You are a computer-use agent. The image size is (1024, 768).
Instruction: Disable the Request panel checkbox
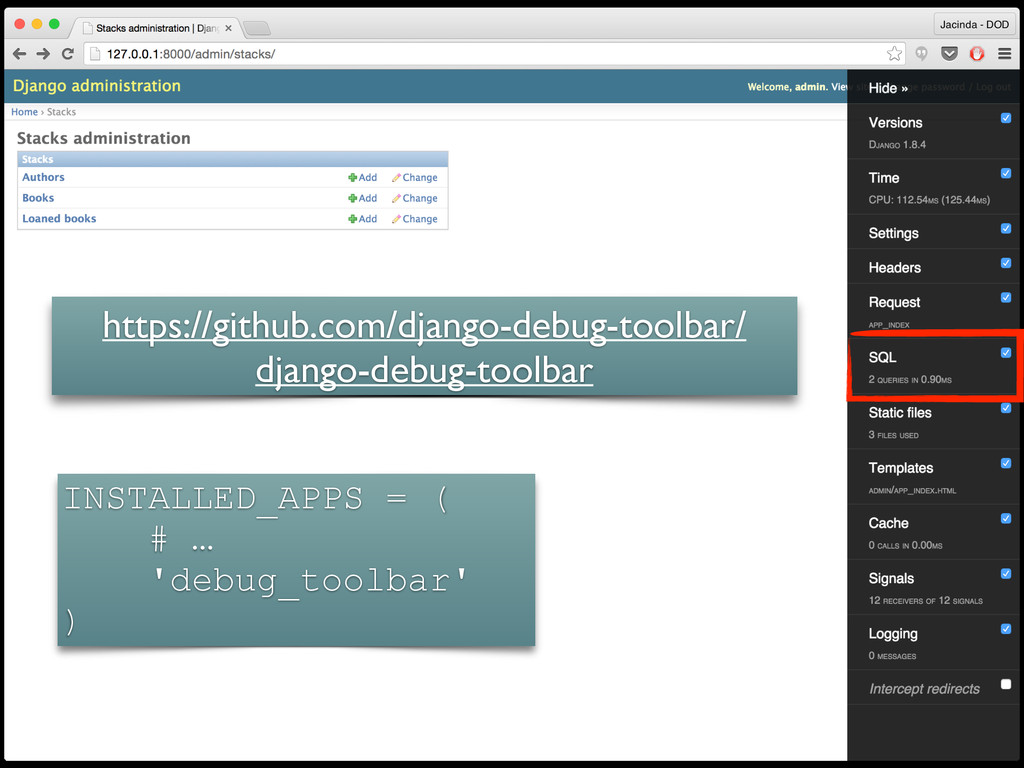[x=1006, y=298]
